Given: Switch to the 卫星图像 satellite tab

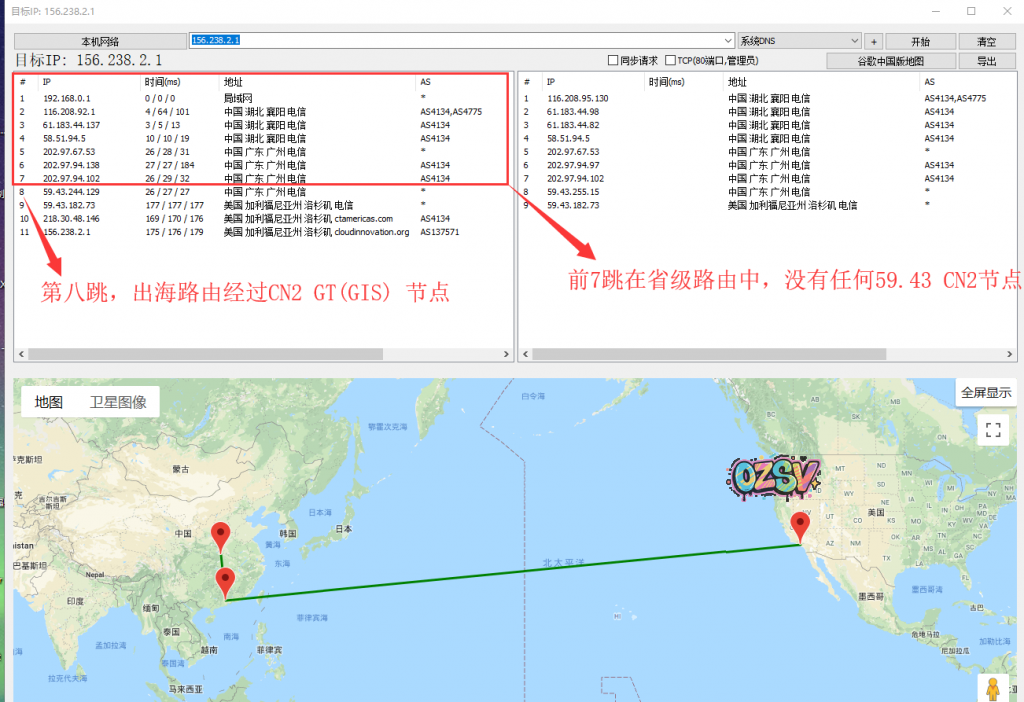Looking at the screenshot, I should point(118,402).
